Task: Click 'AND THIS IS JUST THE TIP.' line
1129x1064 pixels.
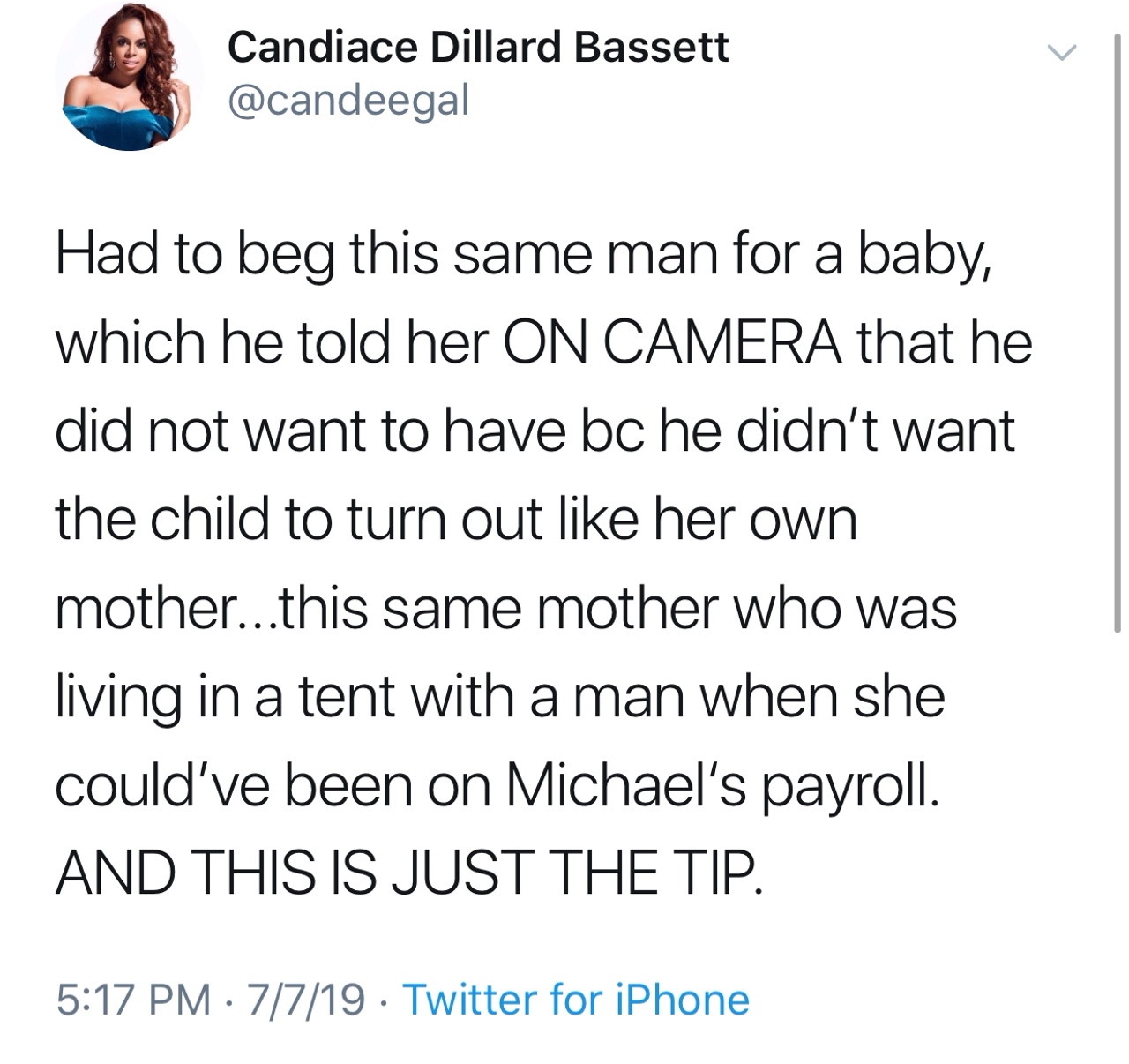Action: coord(407,874)
